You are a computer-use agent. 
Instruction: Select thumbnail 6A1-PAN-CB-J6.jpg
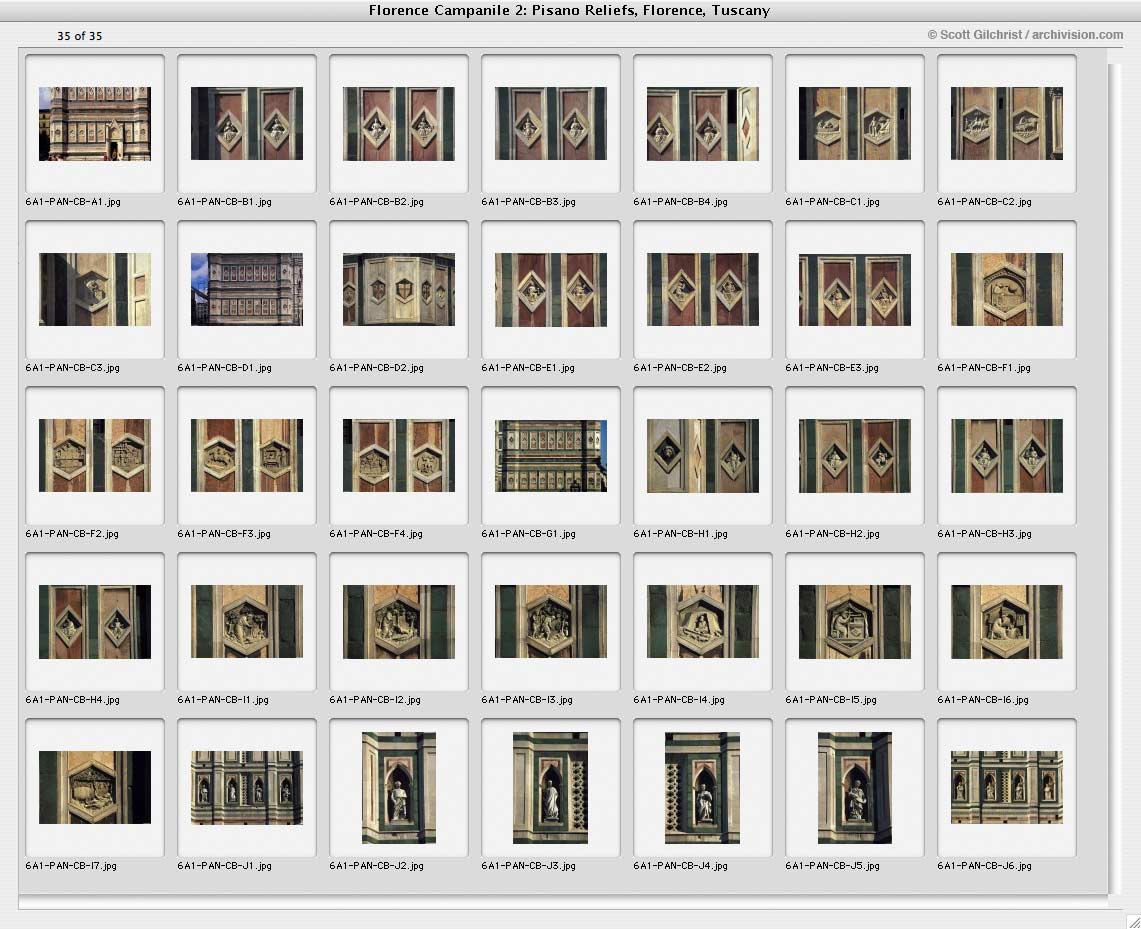click(x=1007, y=787)
